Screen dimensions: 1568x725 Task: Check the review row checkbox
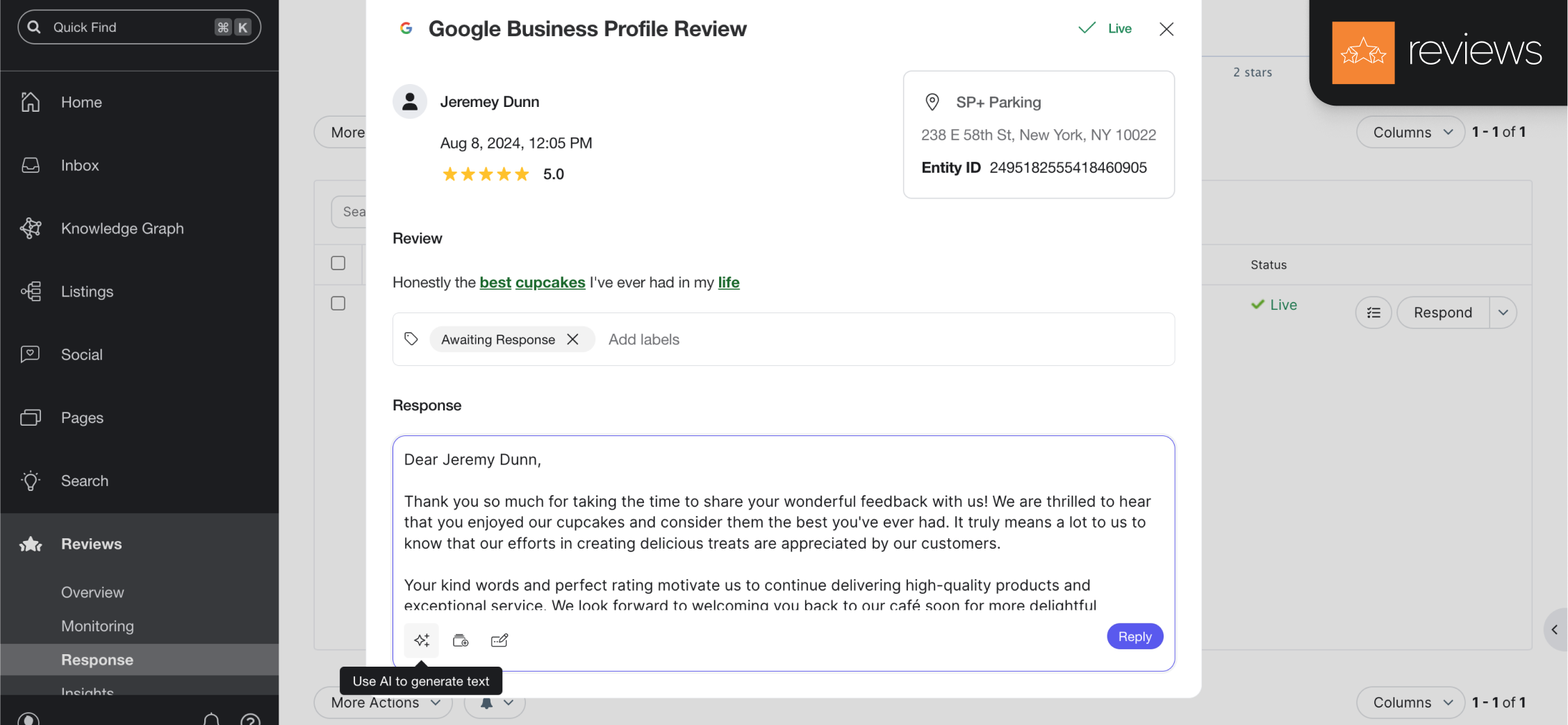[x=338, y=303]
